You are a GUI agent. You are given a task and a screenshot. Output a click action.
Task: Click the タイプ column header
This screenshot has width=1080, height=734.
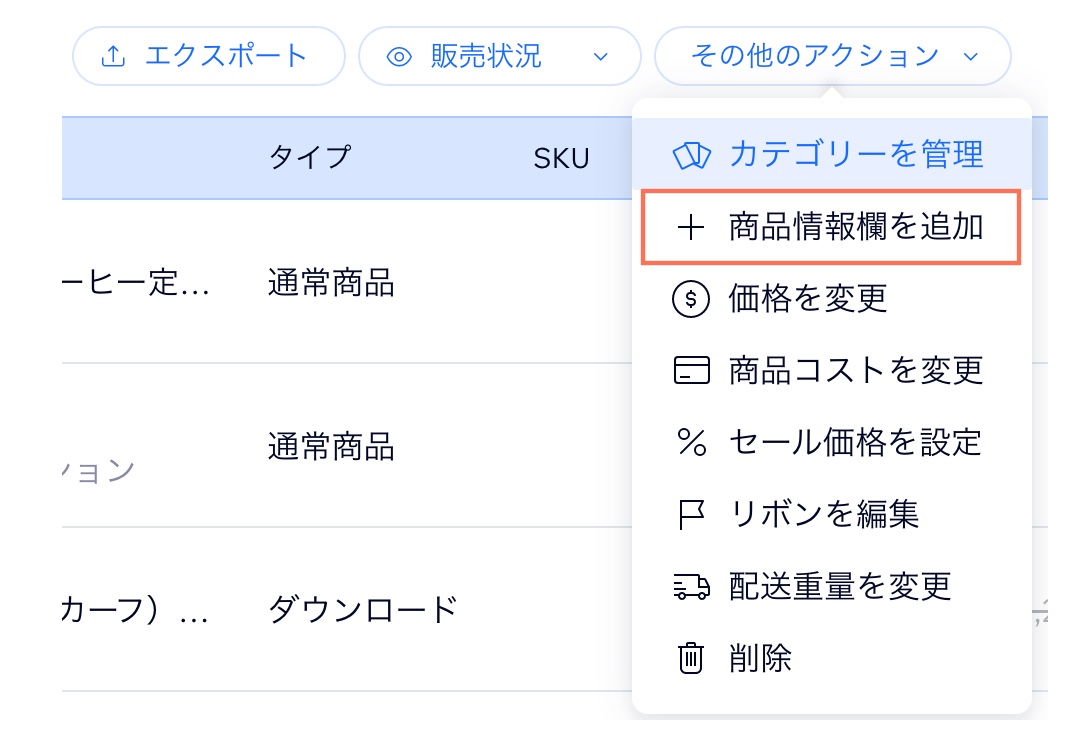pyautogui.click(x=310, y=157)
